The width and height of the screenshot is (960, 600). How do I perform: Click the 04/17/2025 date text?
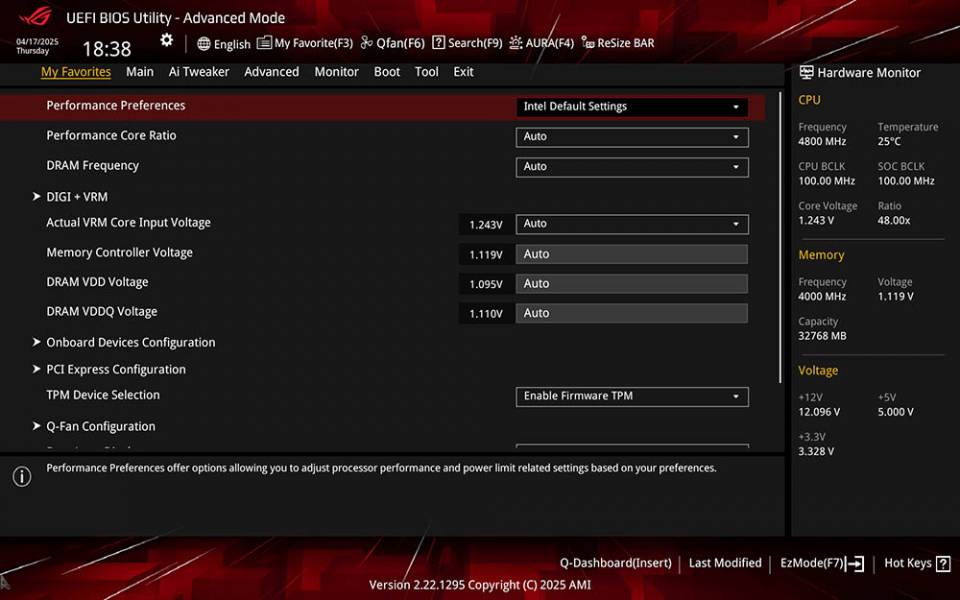click(37, 42)
